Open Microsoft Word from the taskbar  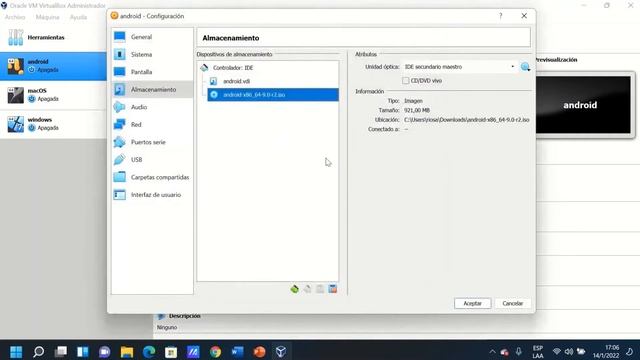point(237,351)
